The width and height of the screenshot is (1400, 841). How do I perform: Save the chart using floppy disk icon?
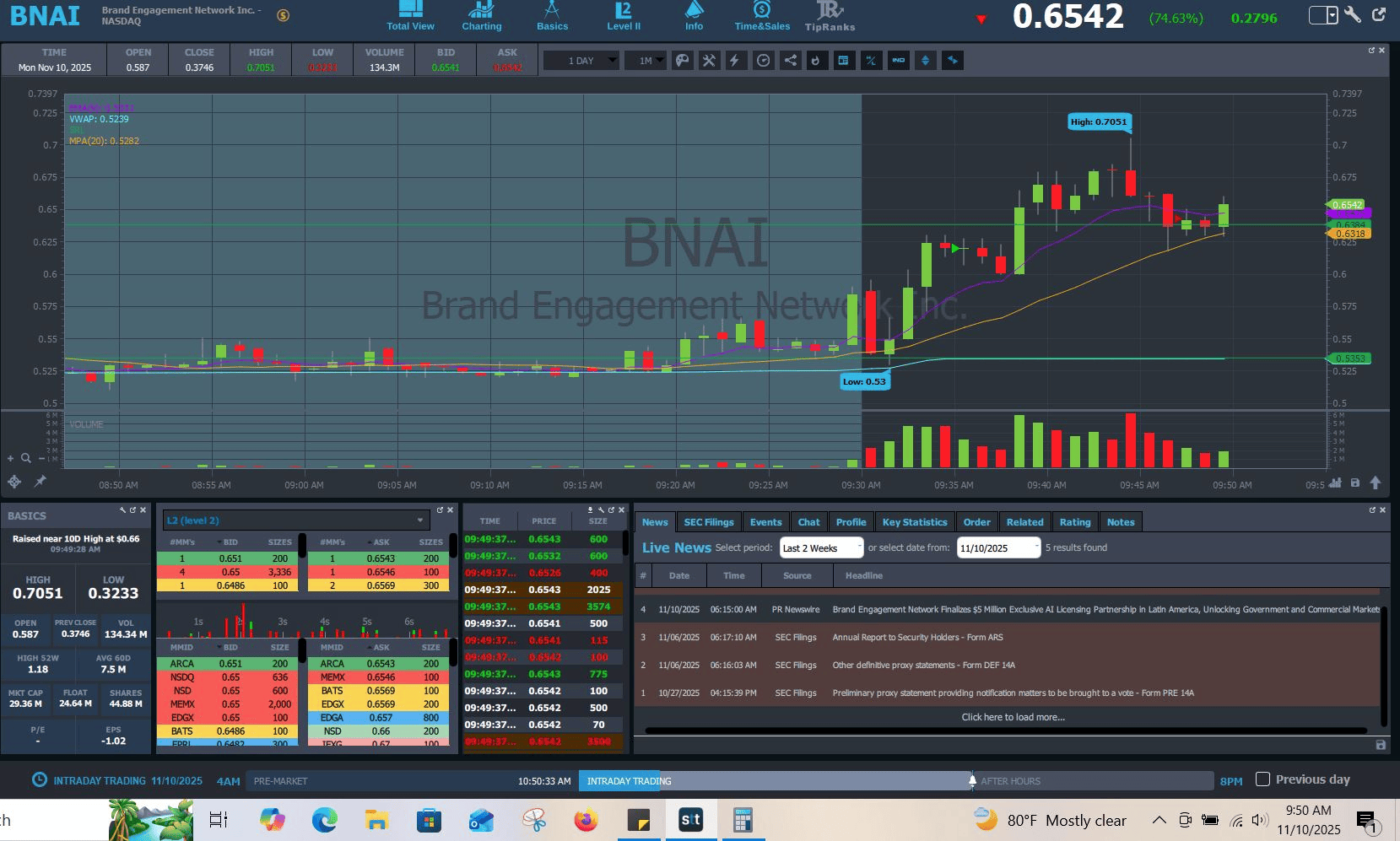pyautogui.click(x=1355, y=483)
